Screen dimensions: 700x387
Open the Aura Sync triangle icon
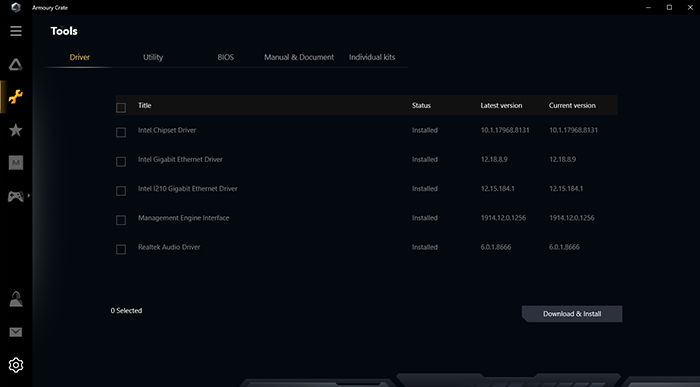(x=16, y=65)
